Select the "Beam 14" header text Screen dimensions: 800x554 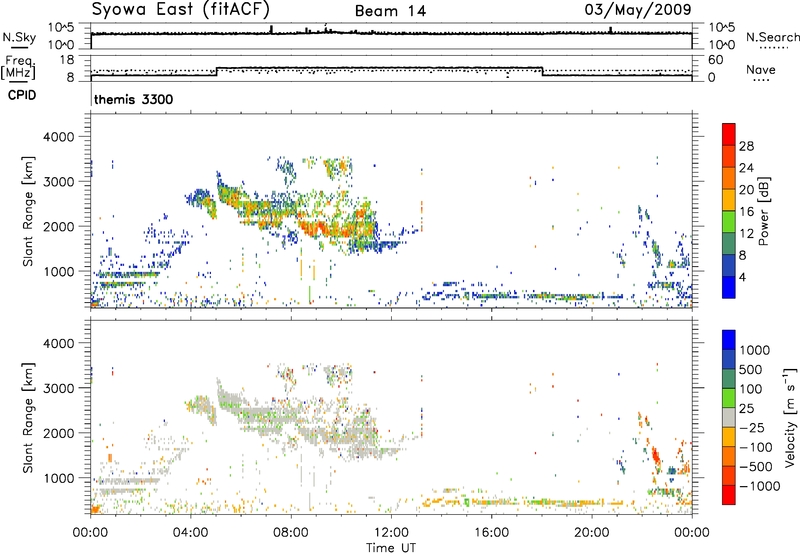390,11
